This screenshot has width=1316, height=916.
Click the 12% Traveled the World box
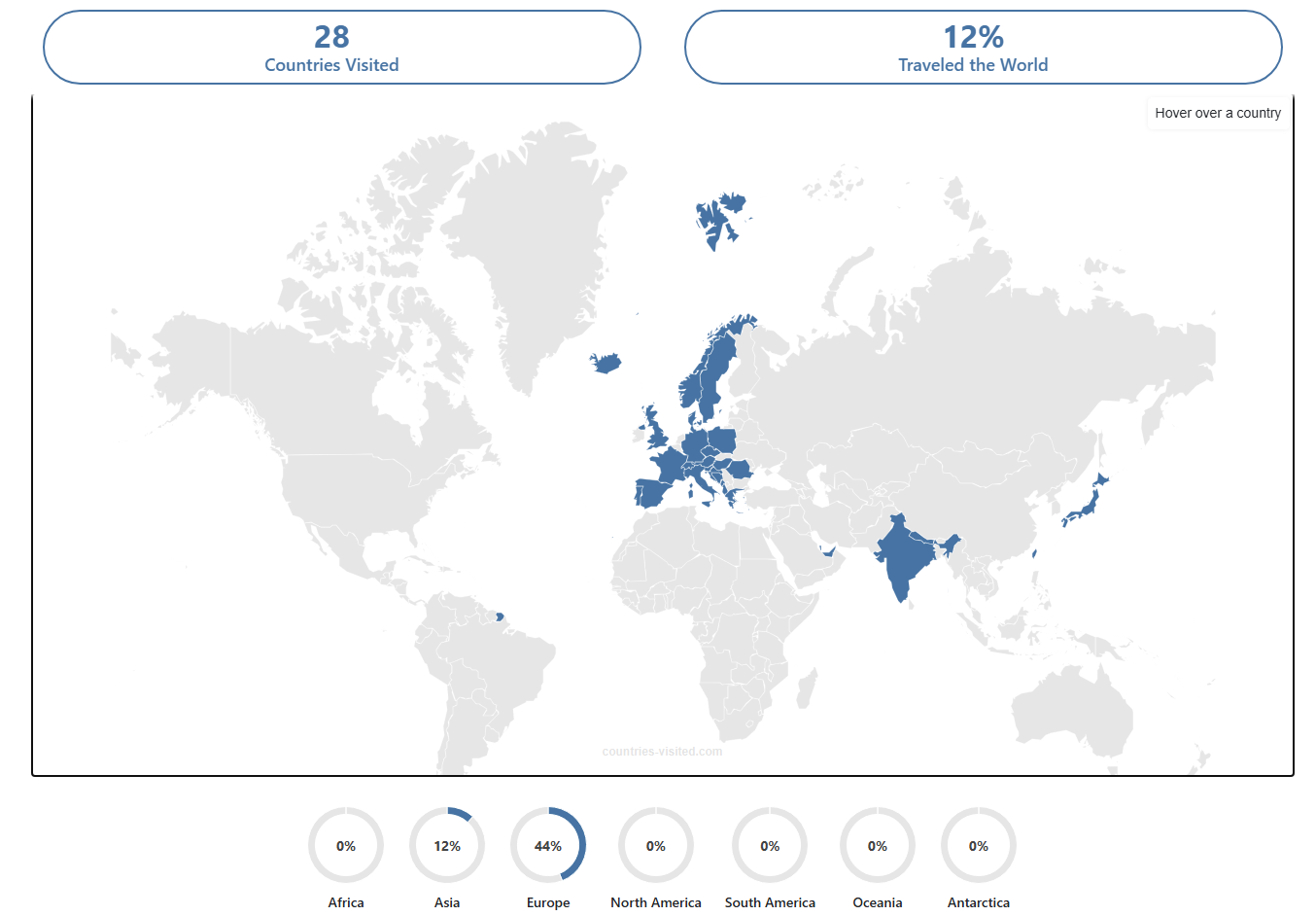click(983, 48)
